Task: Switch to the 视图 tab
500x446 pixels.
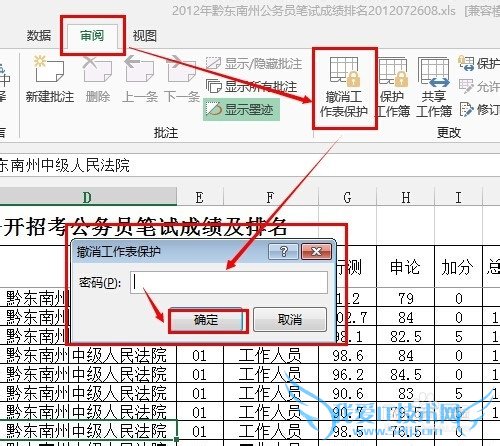Action: coord(145,35)
